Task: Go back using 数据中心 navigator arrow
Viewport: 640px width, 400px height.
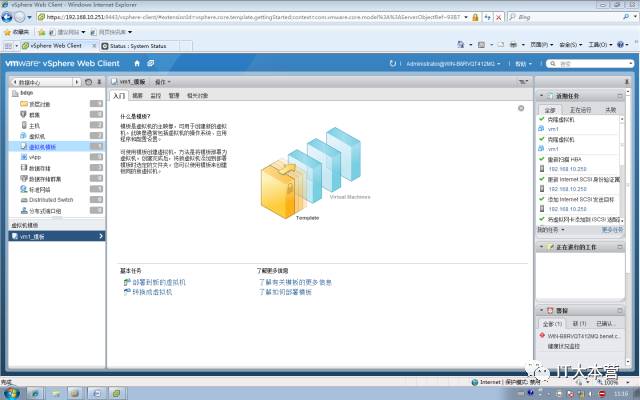Action: click(15, 82)
